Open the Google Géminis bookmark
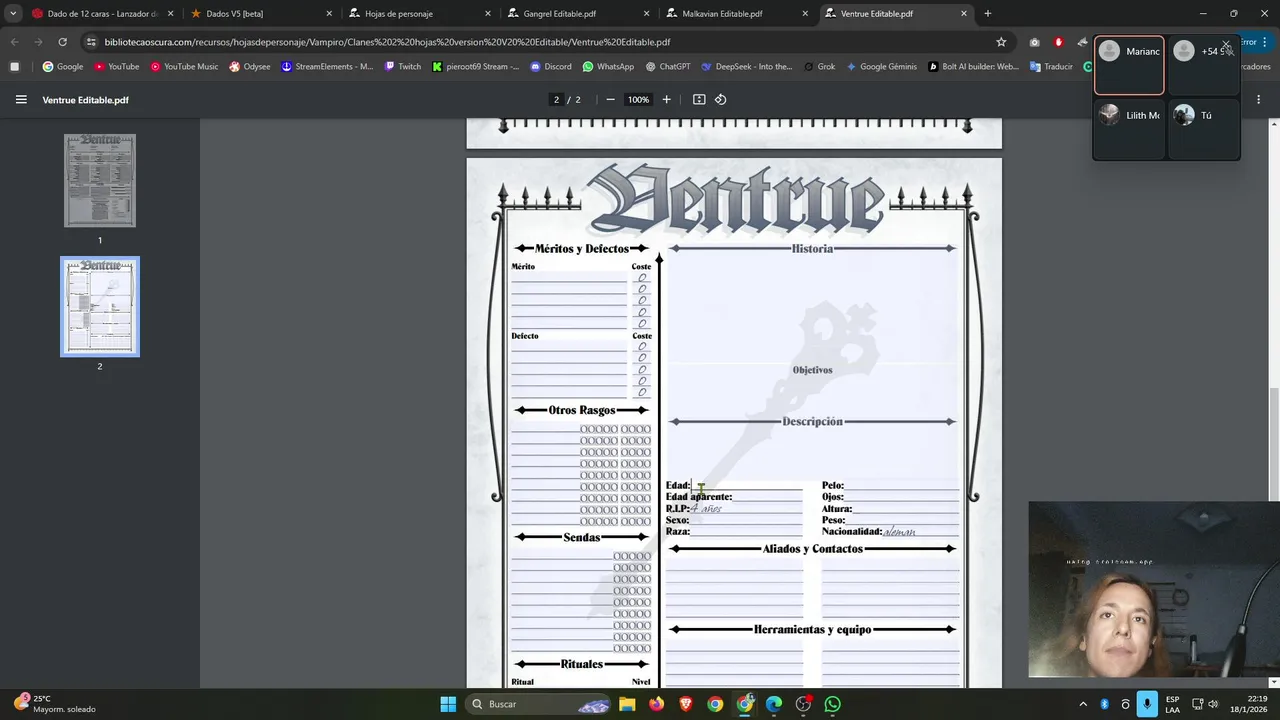Viewport: 1280px width, 720px height. point(881,67)
